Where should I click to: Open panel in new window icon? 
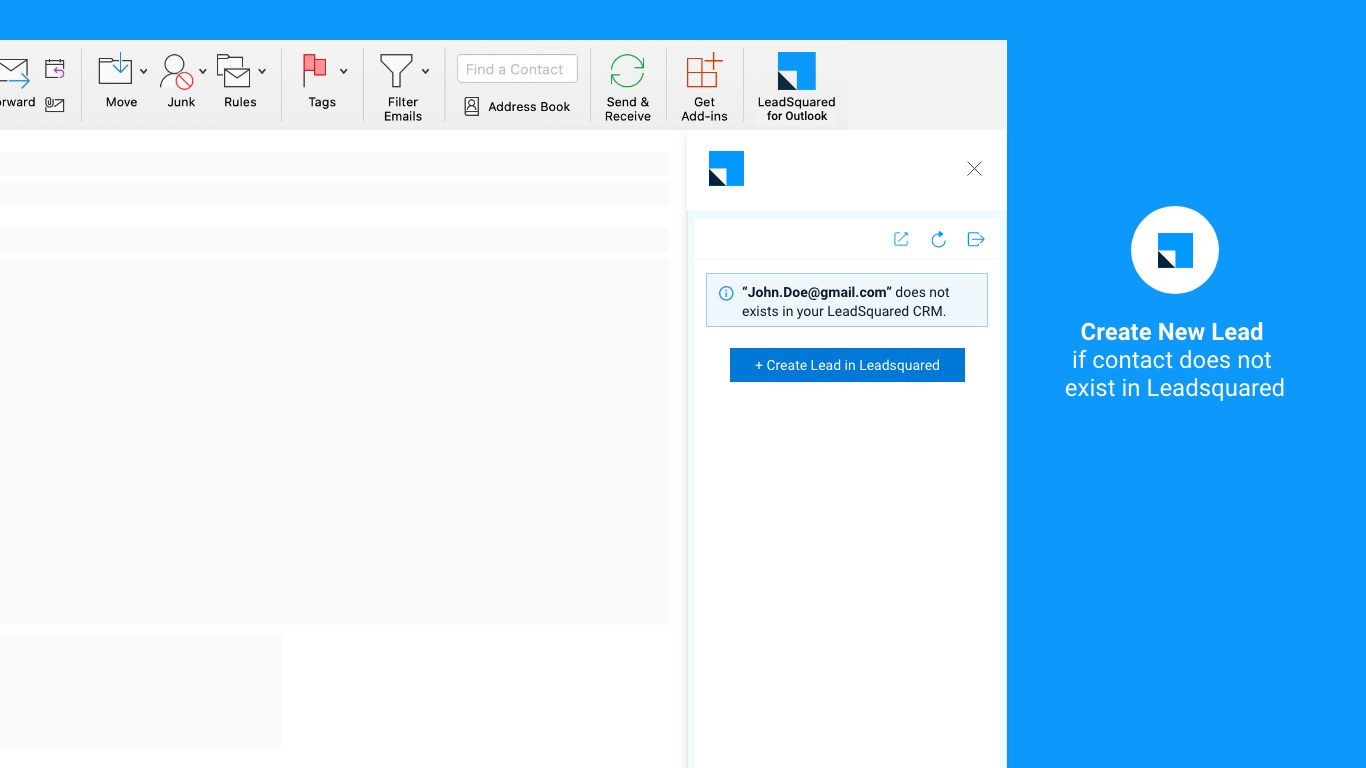pyautogui.click(x=901, y=239)
